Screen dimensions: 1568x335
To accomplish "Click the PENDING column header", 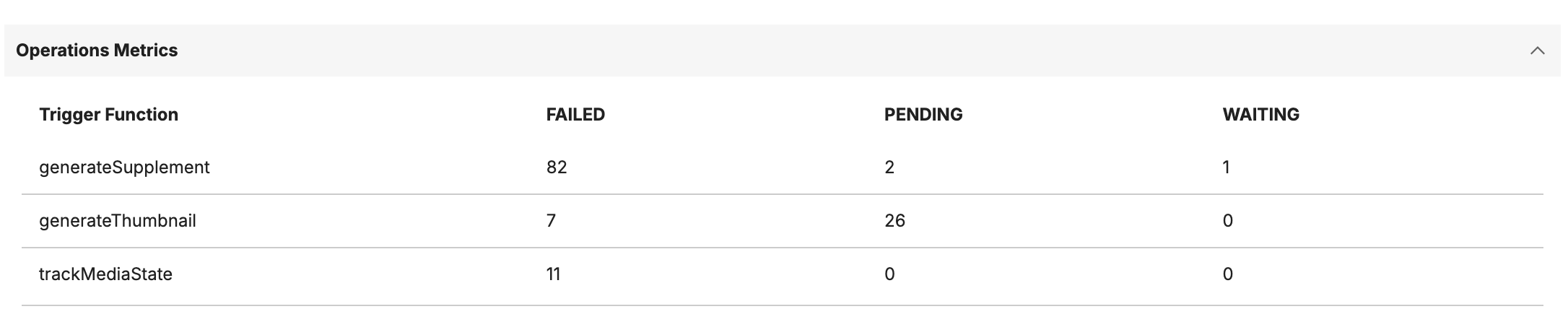I will coord(923,115).
